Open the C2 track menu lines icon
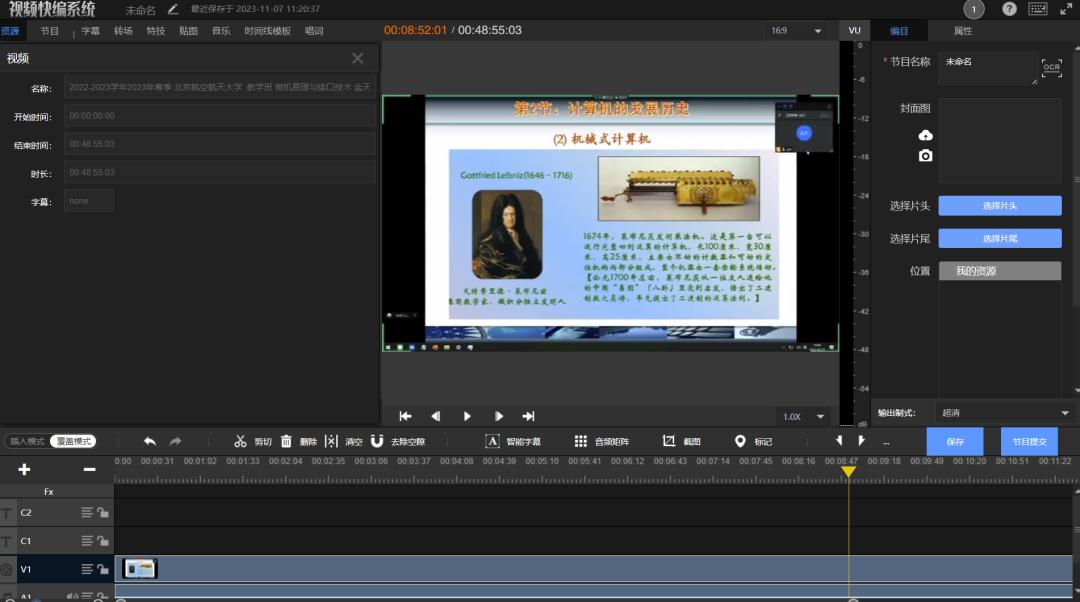The width and height of the screenshot is (1080, 602). point(87,512)
